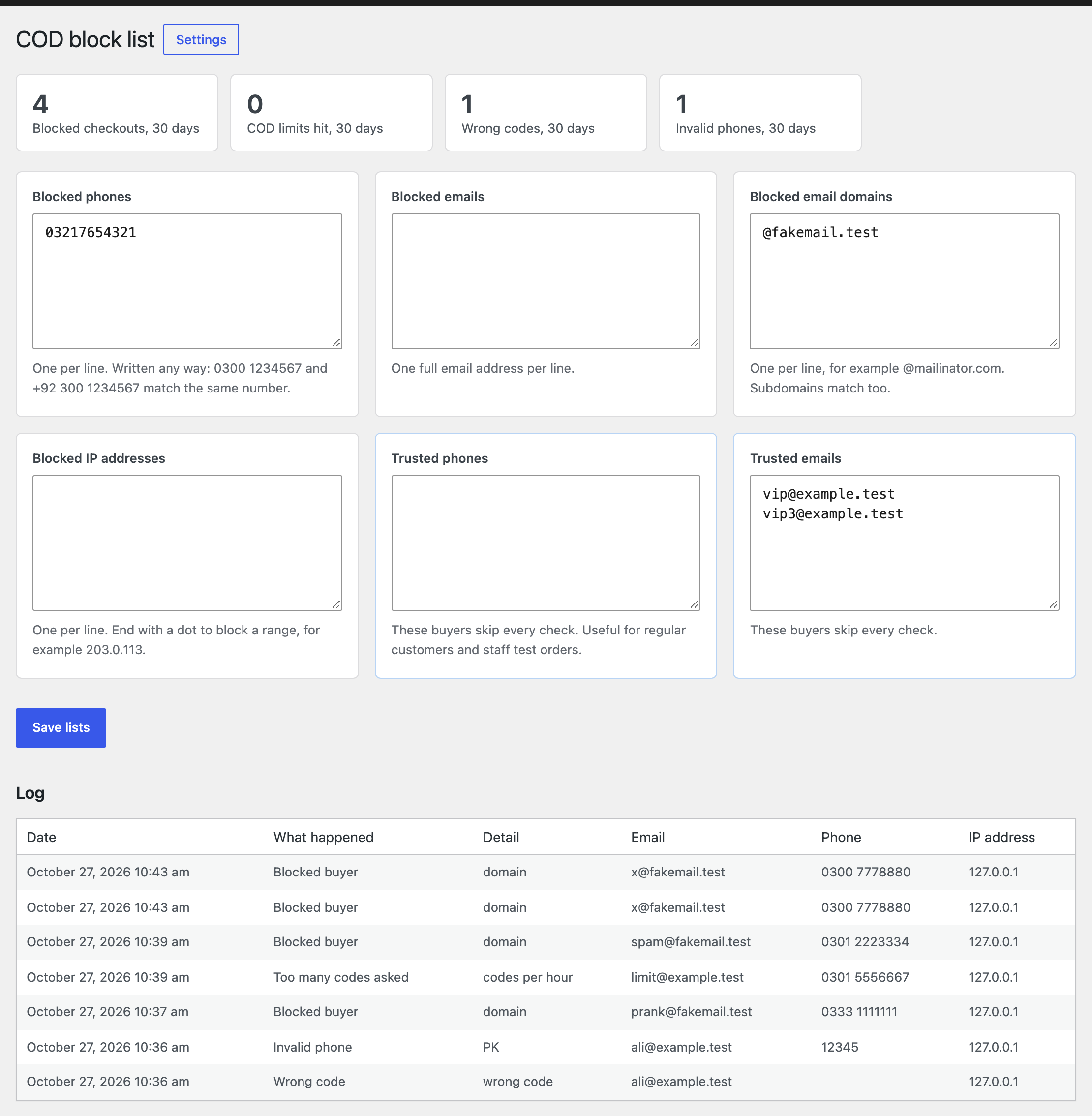Click phone 0301 5556667 in the log
The width and height of the screenshot is (1092, 1116).
(865, 977)
